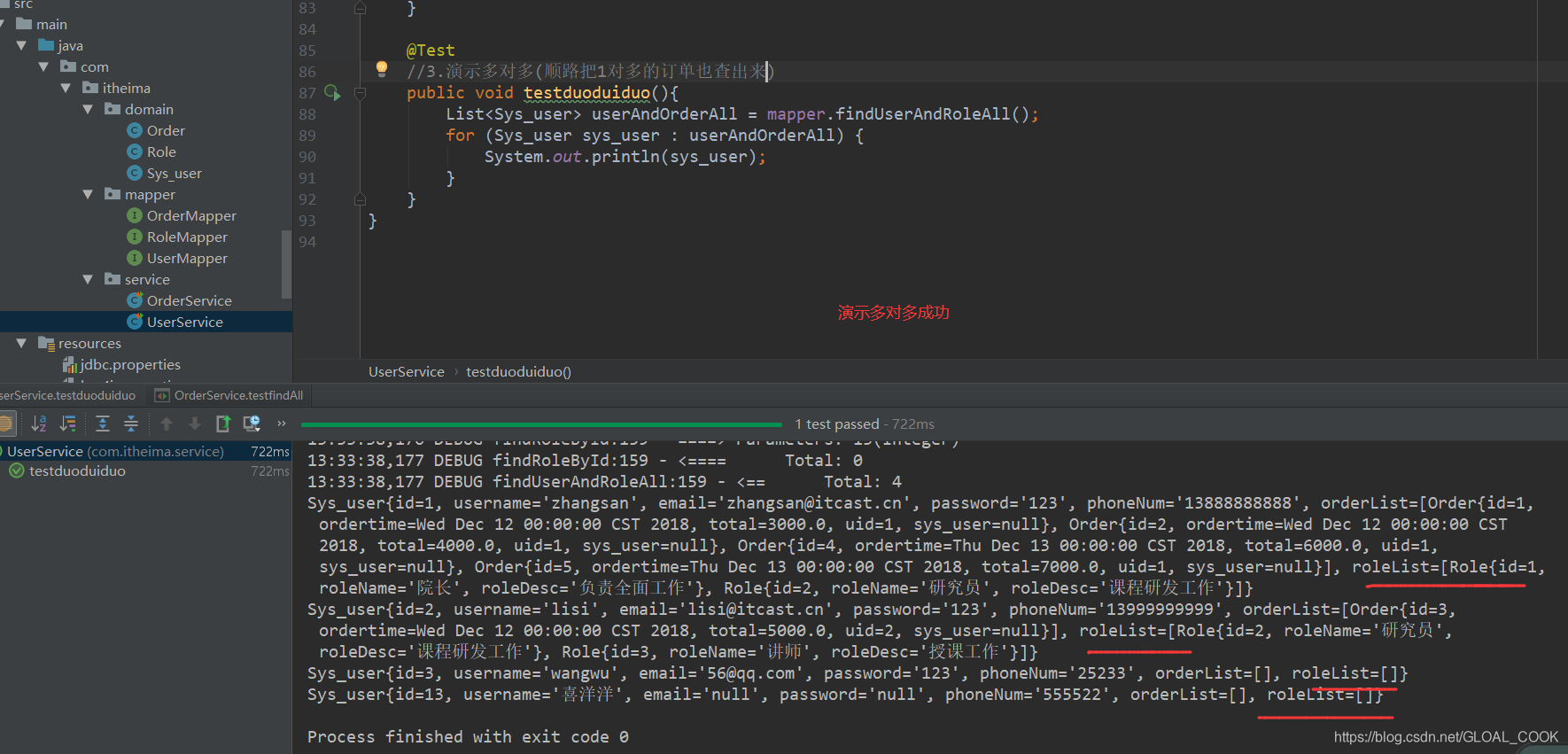Click testduoduiduo passed checkmark icon
Viewport: 1568px width, 754px height.
16,471
